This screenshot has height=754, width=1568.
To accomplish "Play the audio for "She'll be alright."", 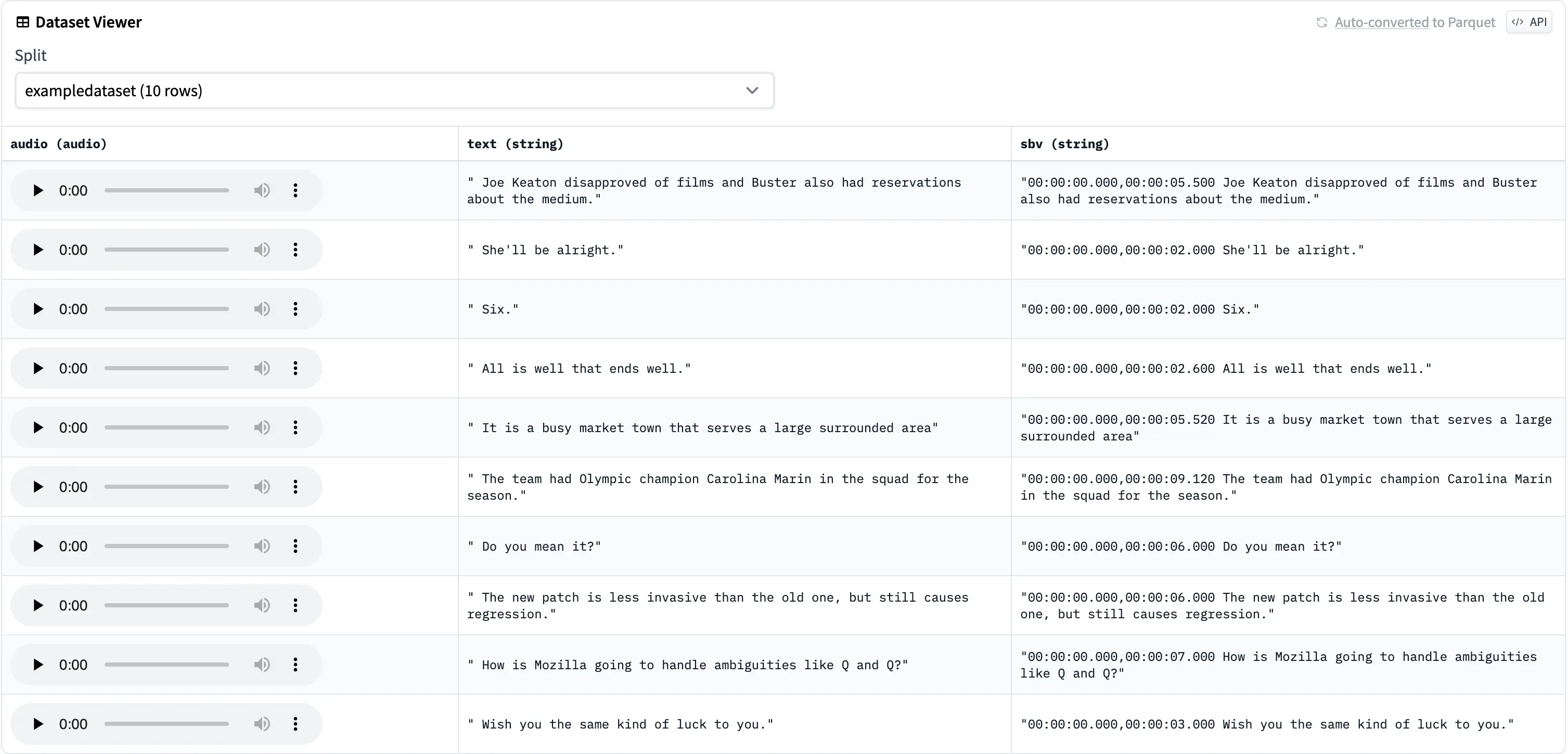I will [38, 249].
